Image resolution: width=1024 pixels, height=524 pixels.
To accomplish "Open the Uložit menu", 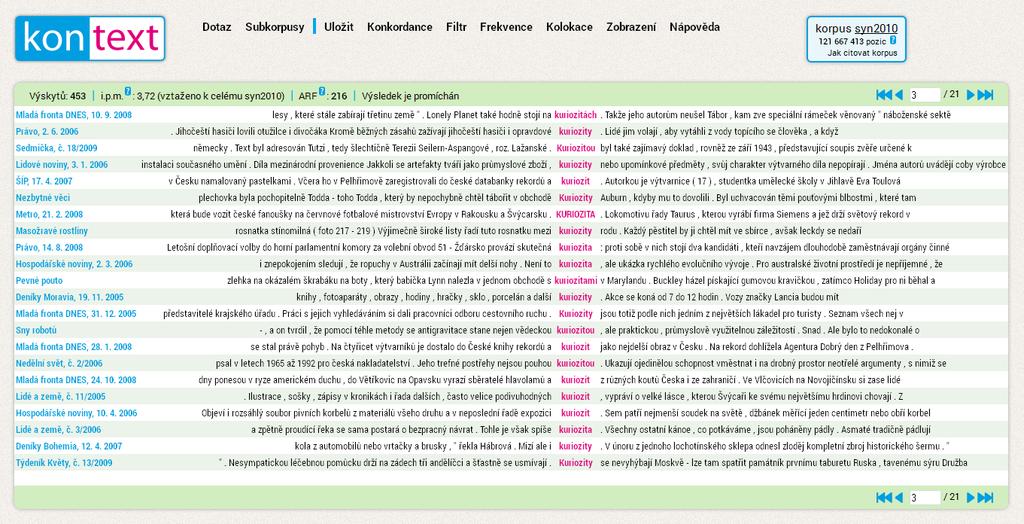I will [x=339, y=27].
